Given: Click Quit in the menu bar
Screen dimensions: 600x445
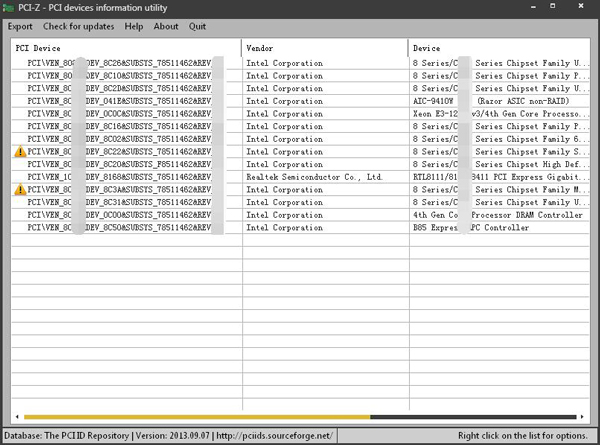Looking at the screenshot, I should [197, 26].
